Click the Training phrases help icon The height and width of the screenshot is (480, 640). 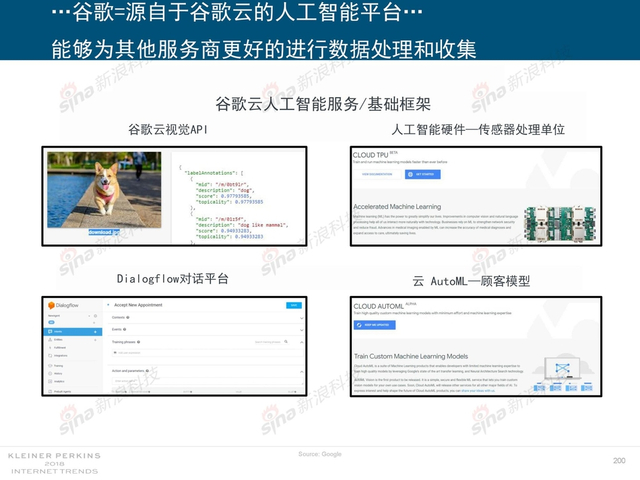tap(139, 342)
